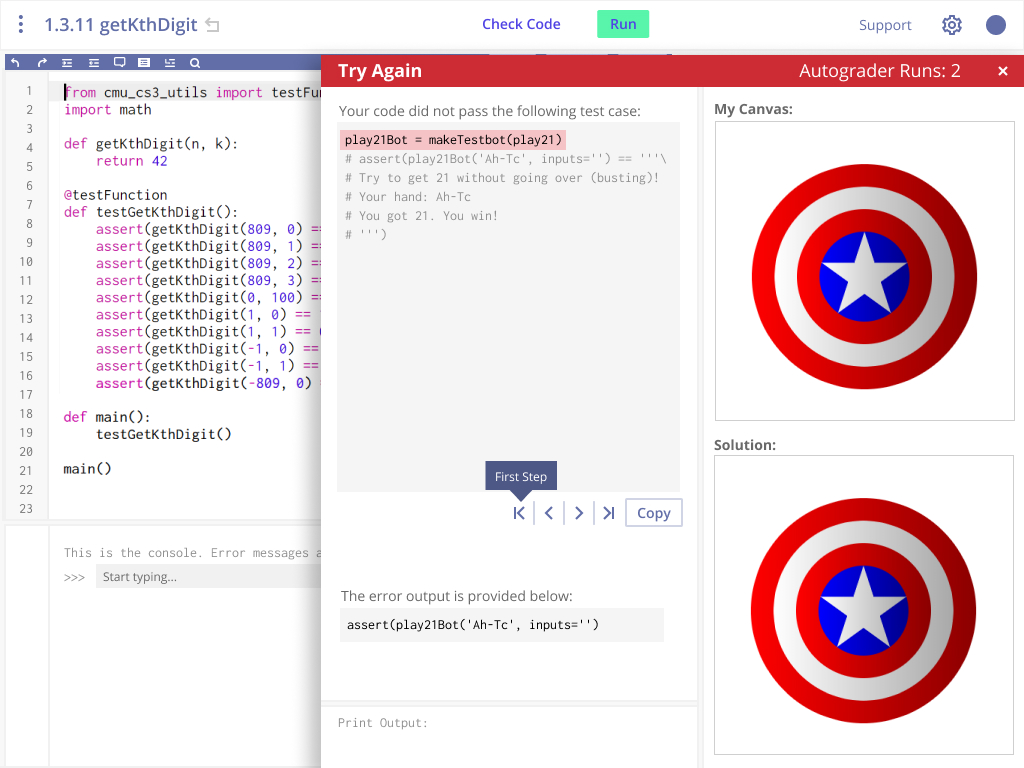The image size is (1024, 768).
Task: Click the console '>>>' prompt
Action: pos(74,577)
